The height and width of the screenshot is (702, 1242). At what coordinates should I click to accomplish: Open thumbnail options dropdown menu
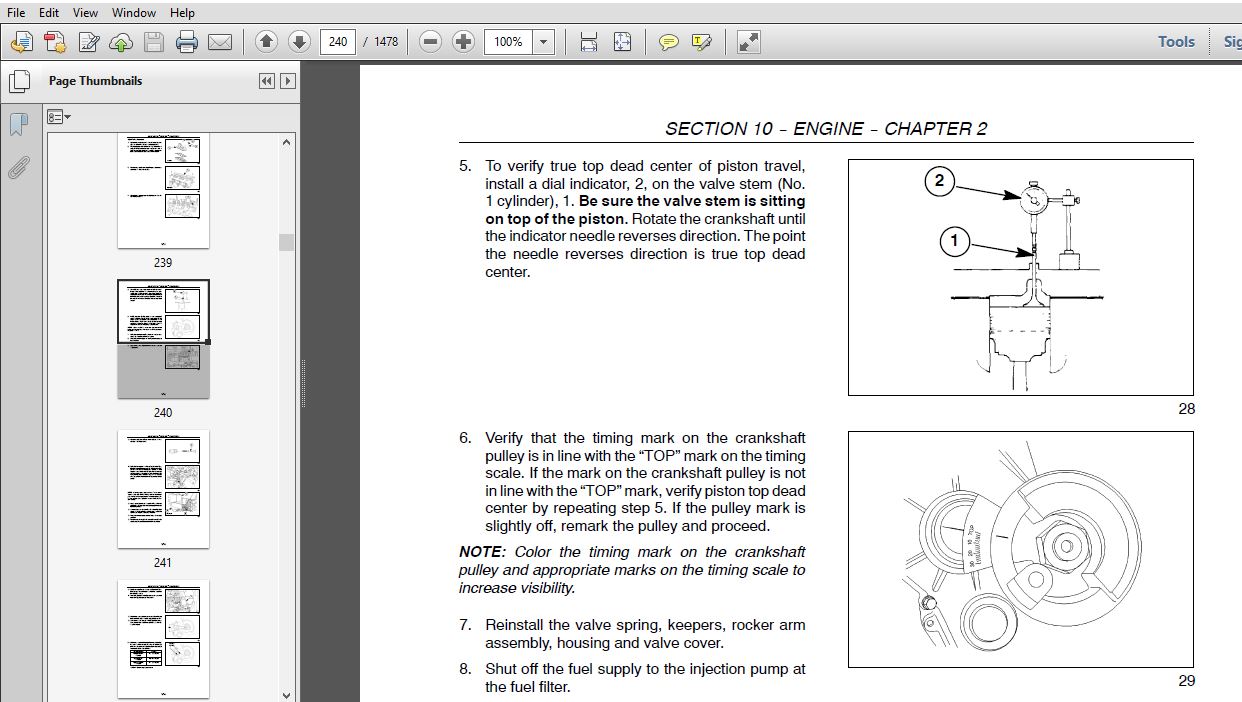pyautogui.click(x=60, y=117)
